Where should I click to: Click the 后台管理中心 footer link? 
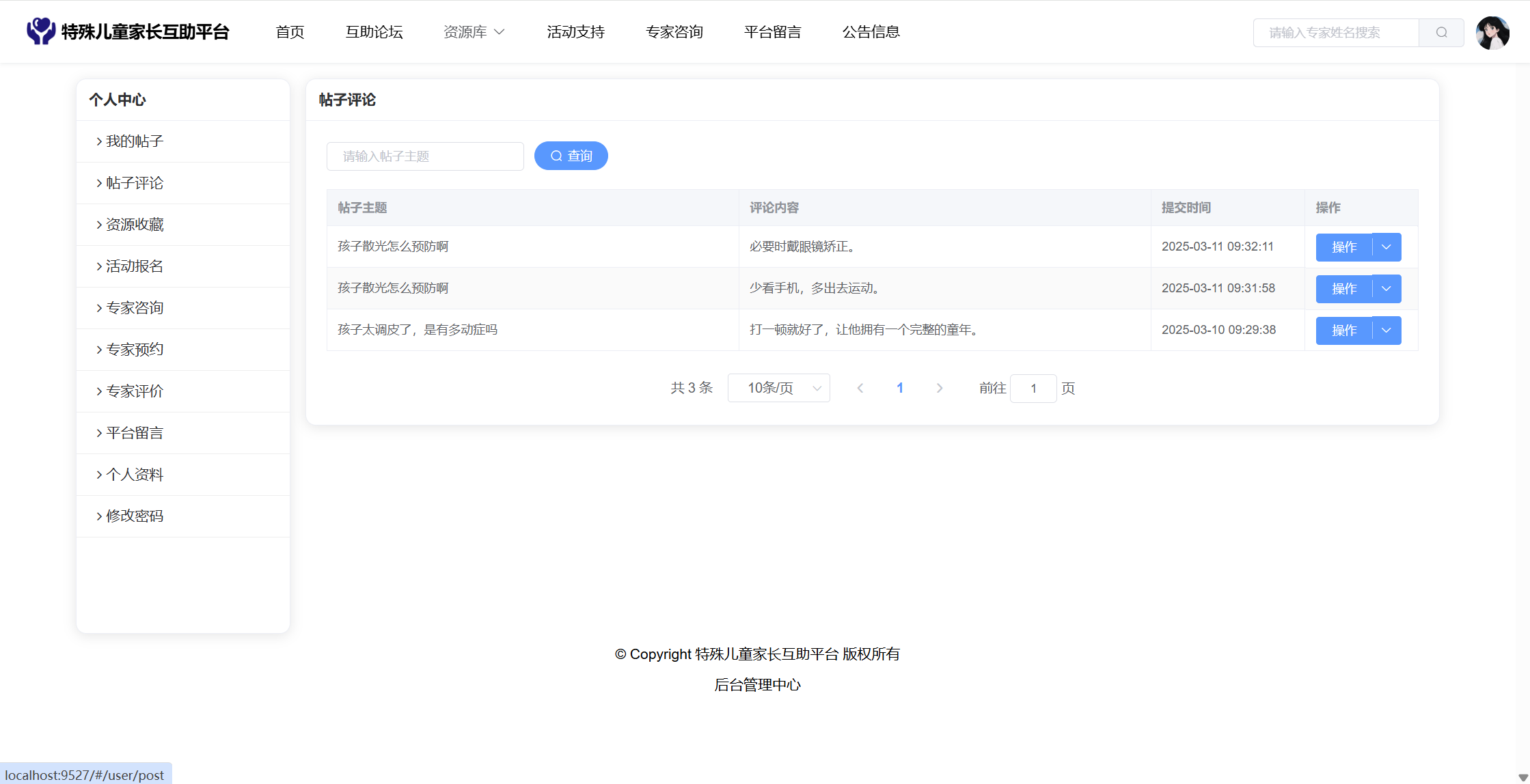pyautogui.click(x=757, y=685)
